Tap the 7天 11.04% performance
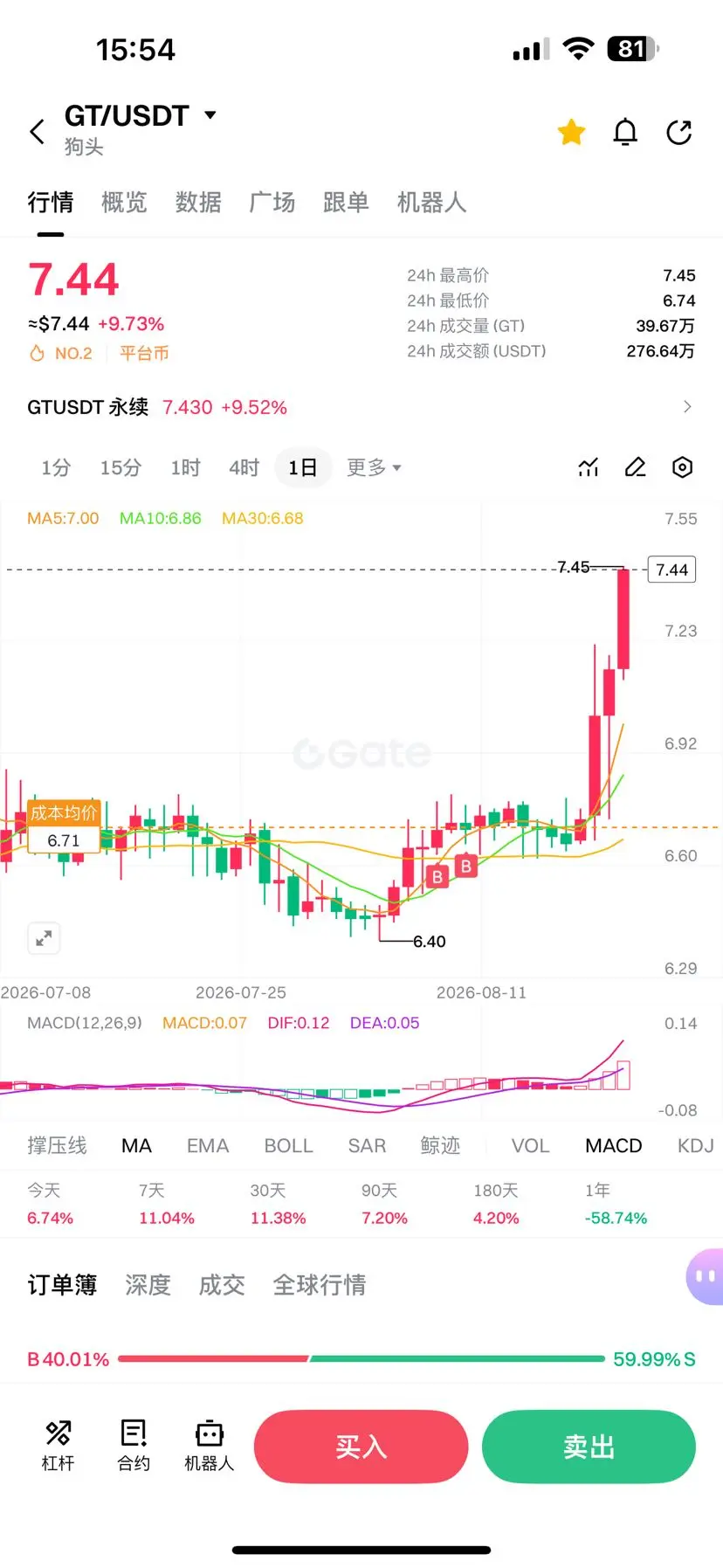The image size is (723, 1568). (166, 1204)
